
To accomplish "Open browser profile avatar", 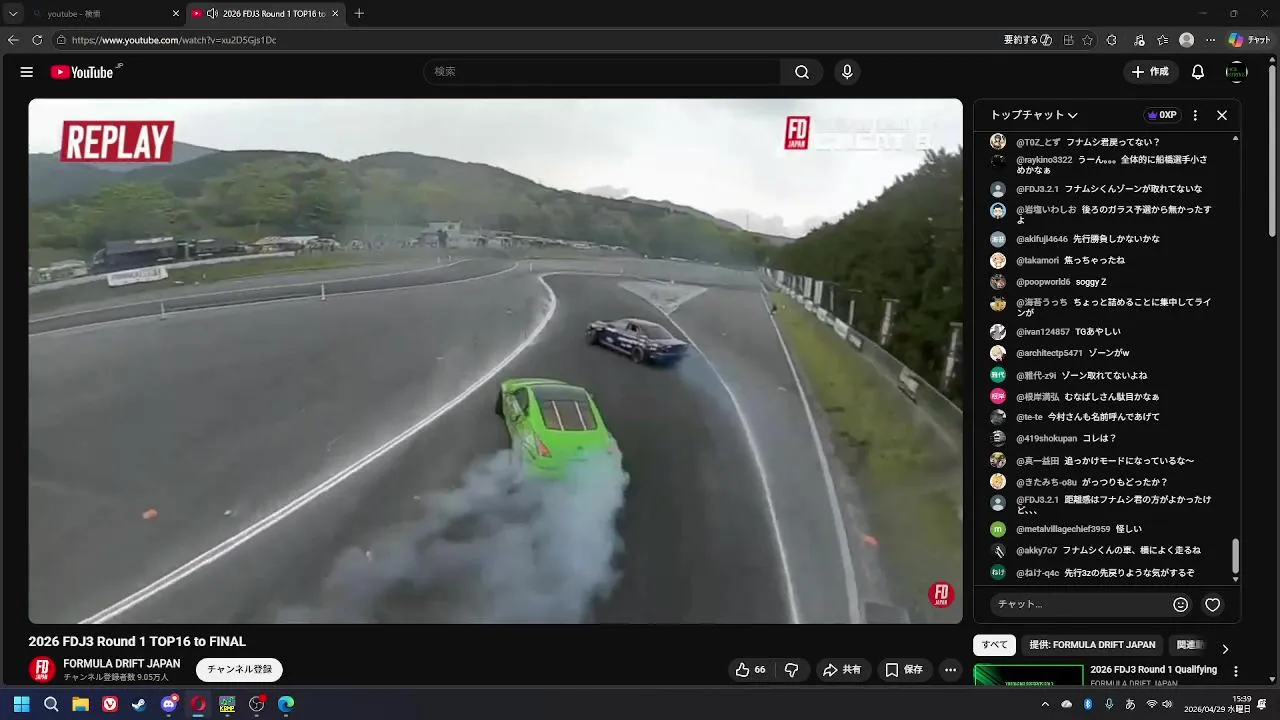I will (1187, 40).
